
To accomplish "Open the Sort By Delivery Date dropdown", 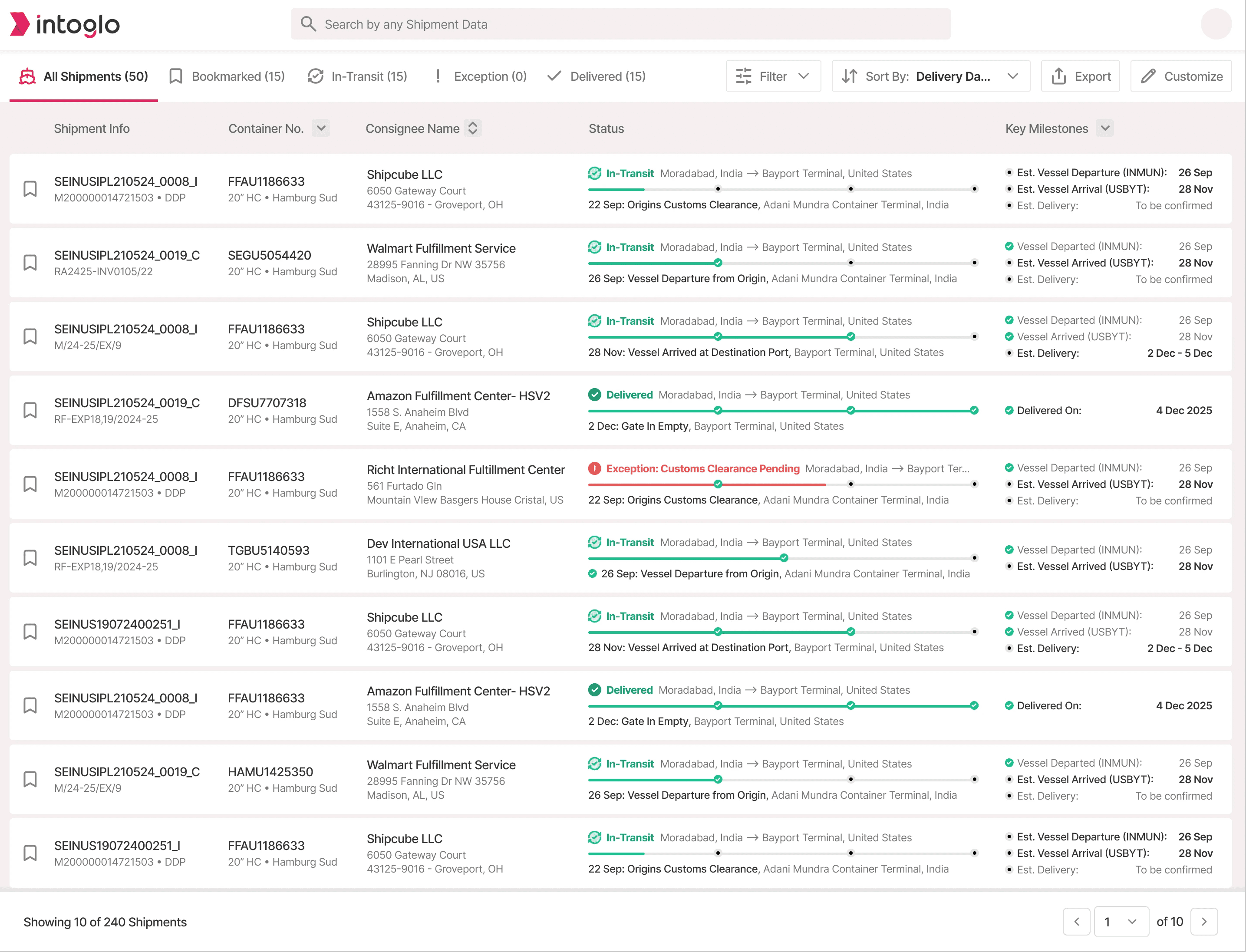I will [930, 76].
